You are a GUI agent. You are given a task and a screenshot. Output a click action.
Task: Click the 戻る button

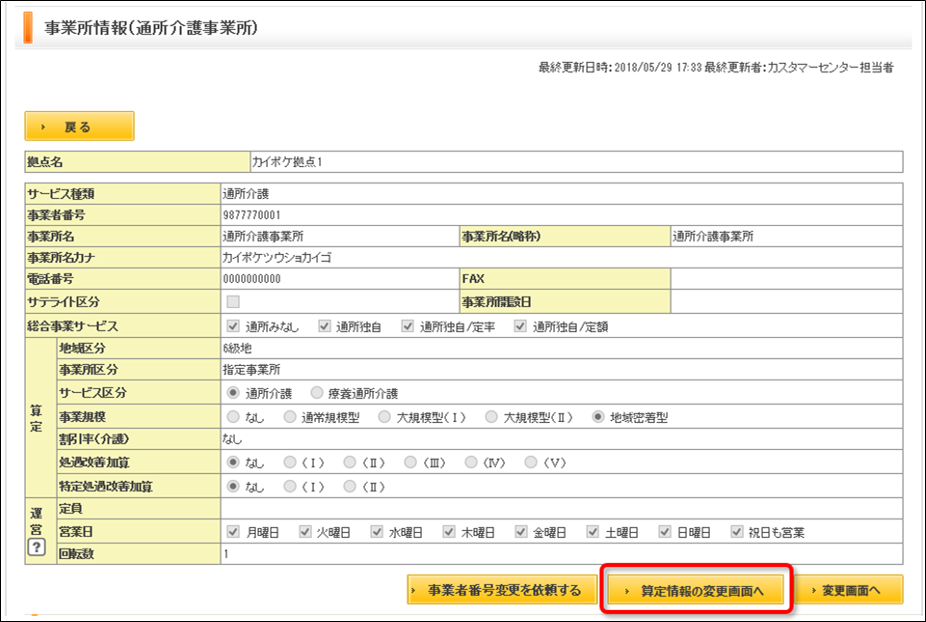(x=79, y=126)
